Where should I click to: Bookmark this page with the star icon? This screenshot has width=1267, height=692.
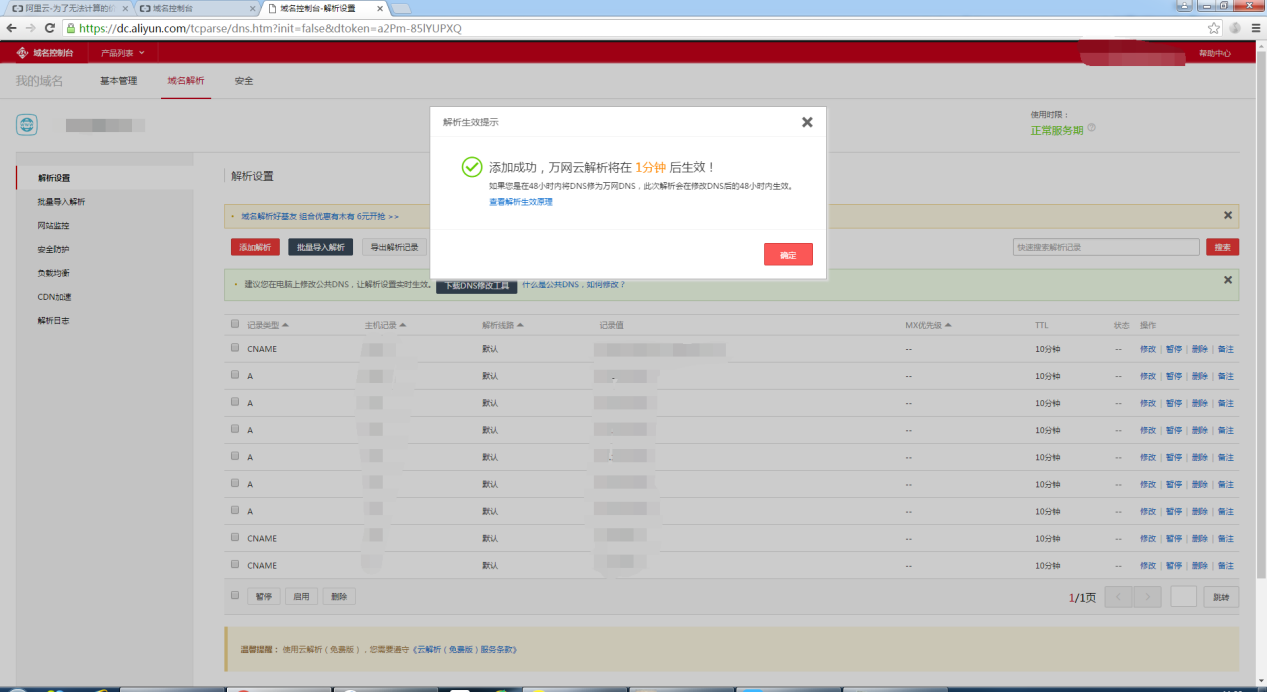point(1214,28)
